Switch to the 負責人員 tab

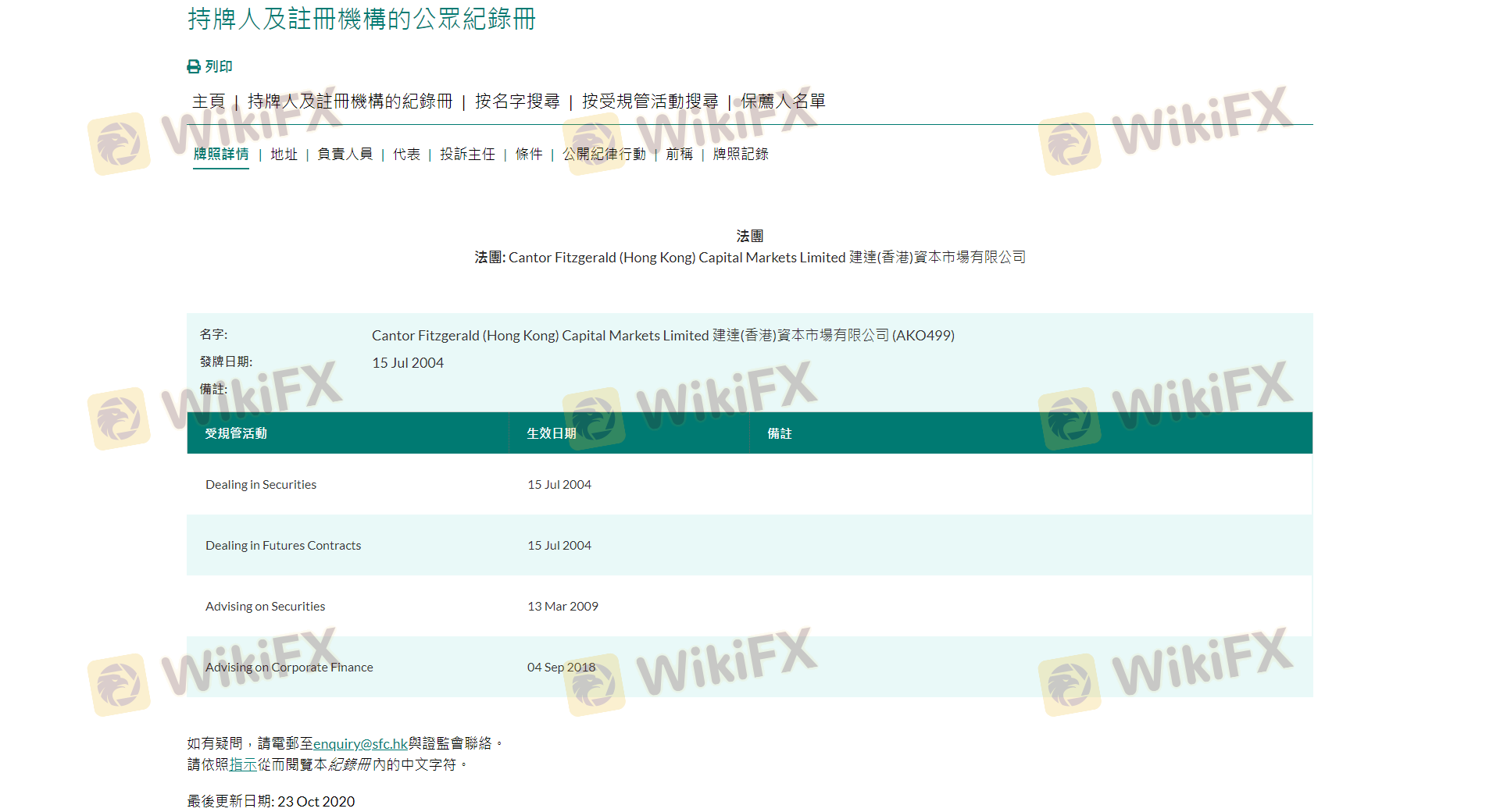point(345,155)
